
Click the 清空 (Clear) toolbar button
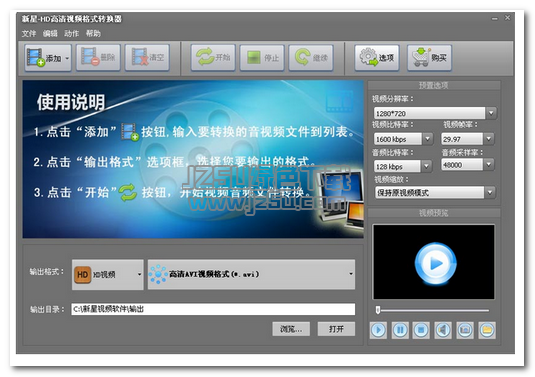tap(147, 58)
